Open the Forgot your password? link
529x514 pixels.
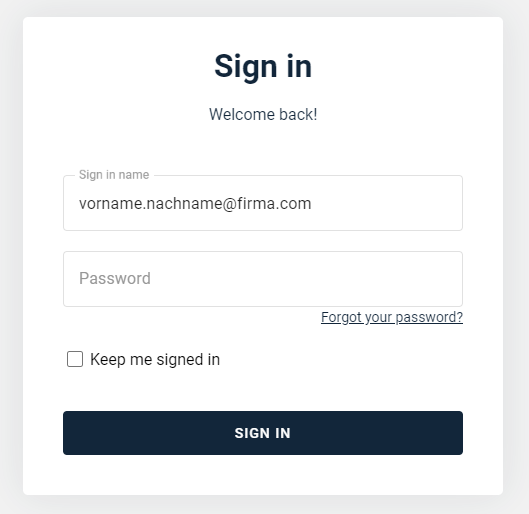point(392,317)
